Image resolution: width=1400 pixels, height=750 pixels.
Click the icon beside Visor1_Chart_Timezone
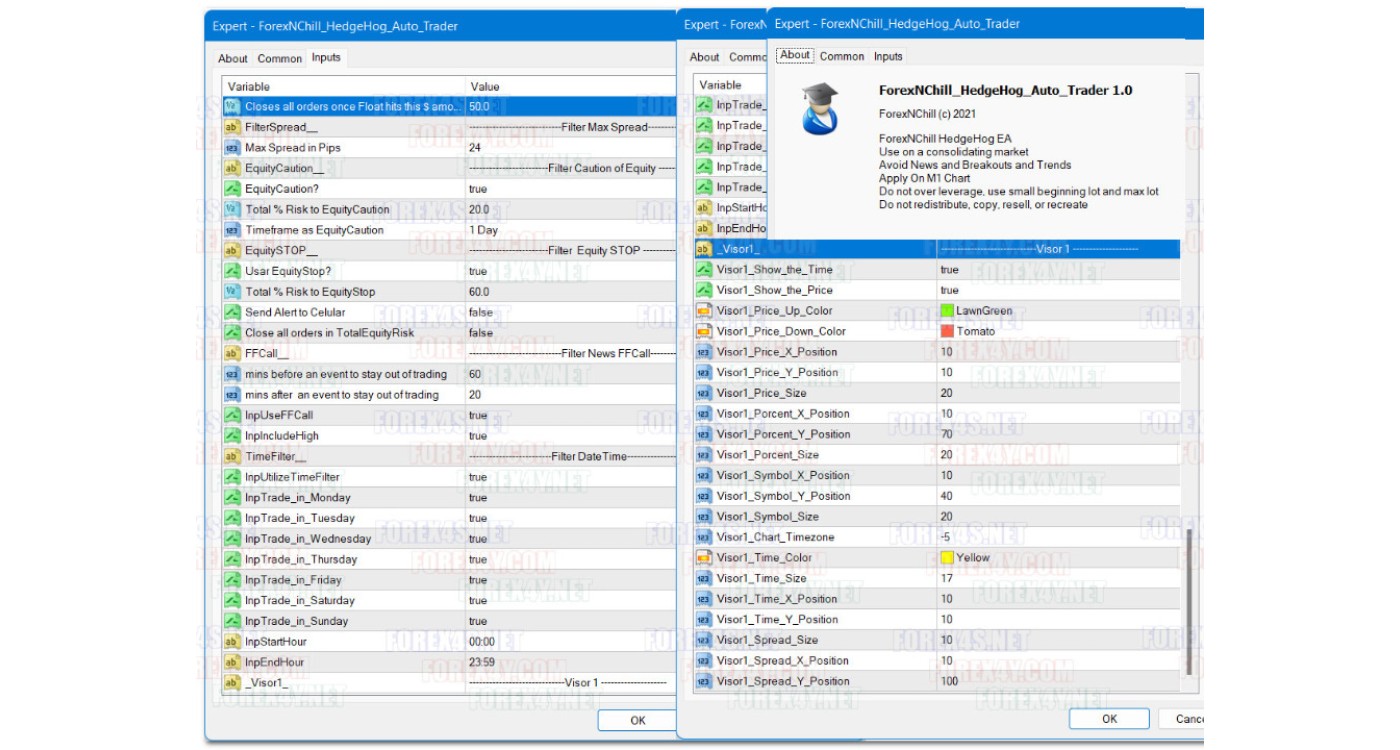(x=703, y=537)
